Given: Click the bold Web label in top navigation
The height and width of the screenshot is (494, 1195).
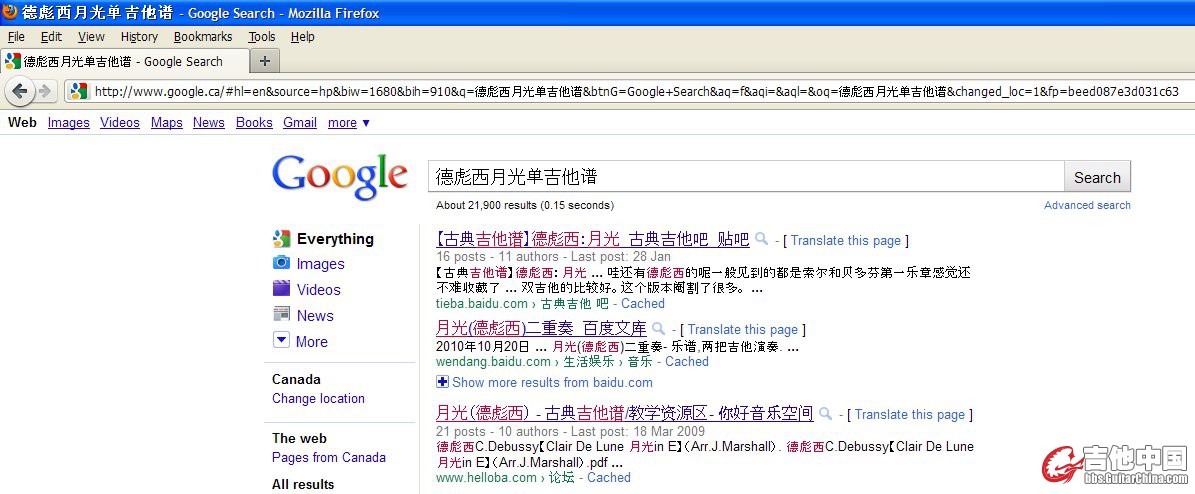Looking at the screenshot, I should (x=22, y=123).
